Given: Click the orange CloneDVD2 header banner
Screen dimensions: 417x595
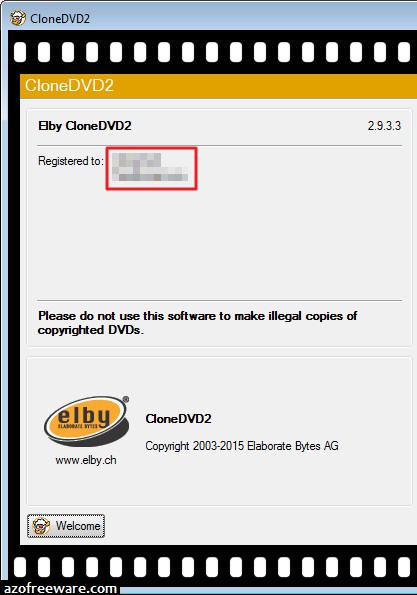Looking at the screenshot, I should coord(219,86).
